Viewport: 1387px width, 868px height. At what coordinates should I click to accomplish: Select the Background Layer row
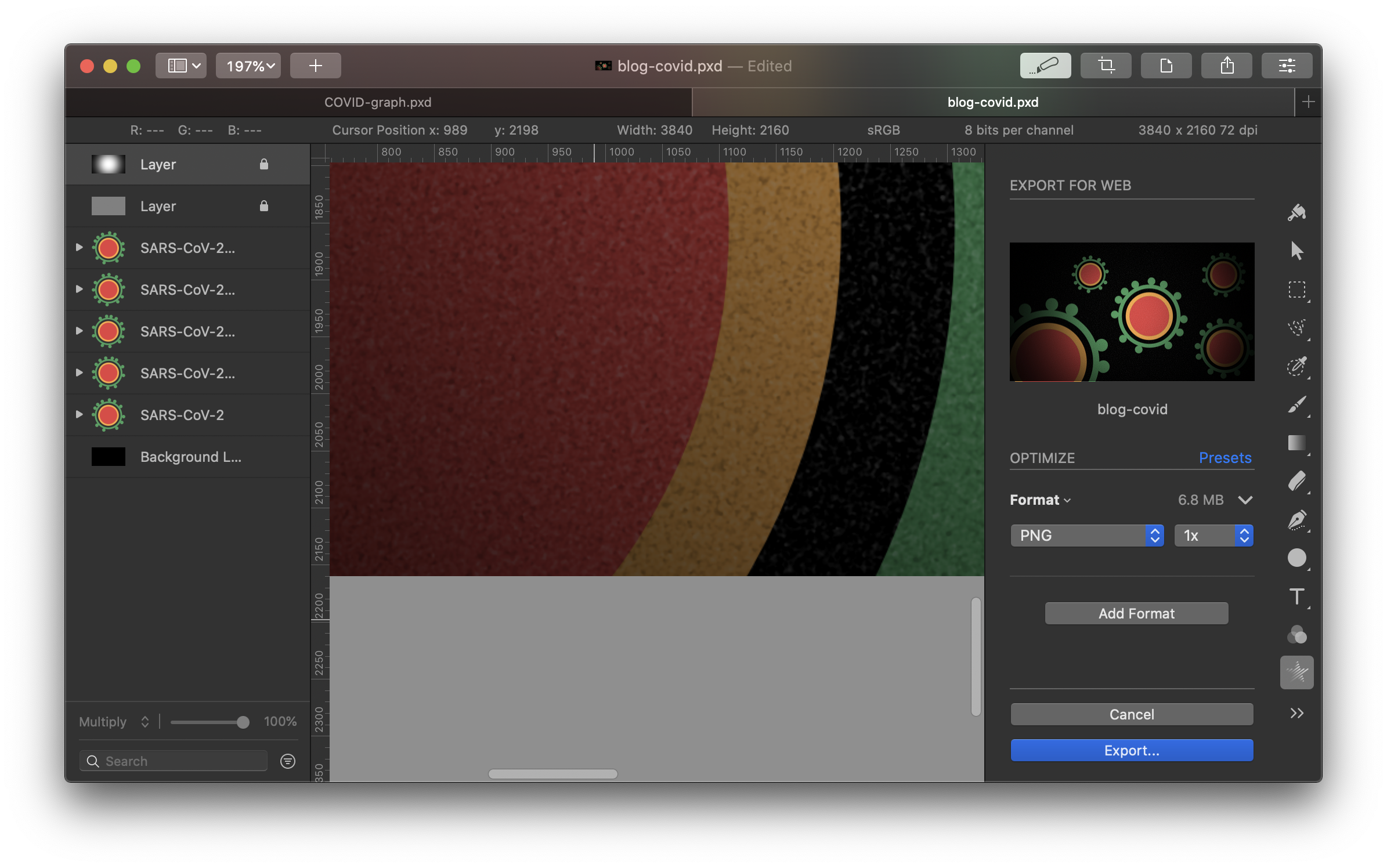pyautogui.click(x=187, y=457)
